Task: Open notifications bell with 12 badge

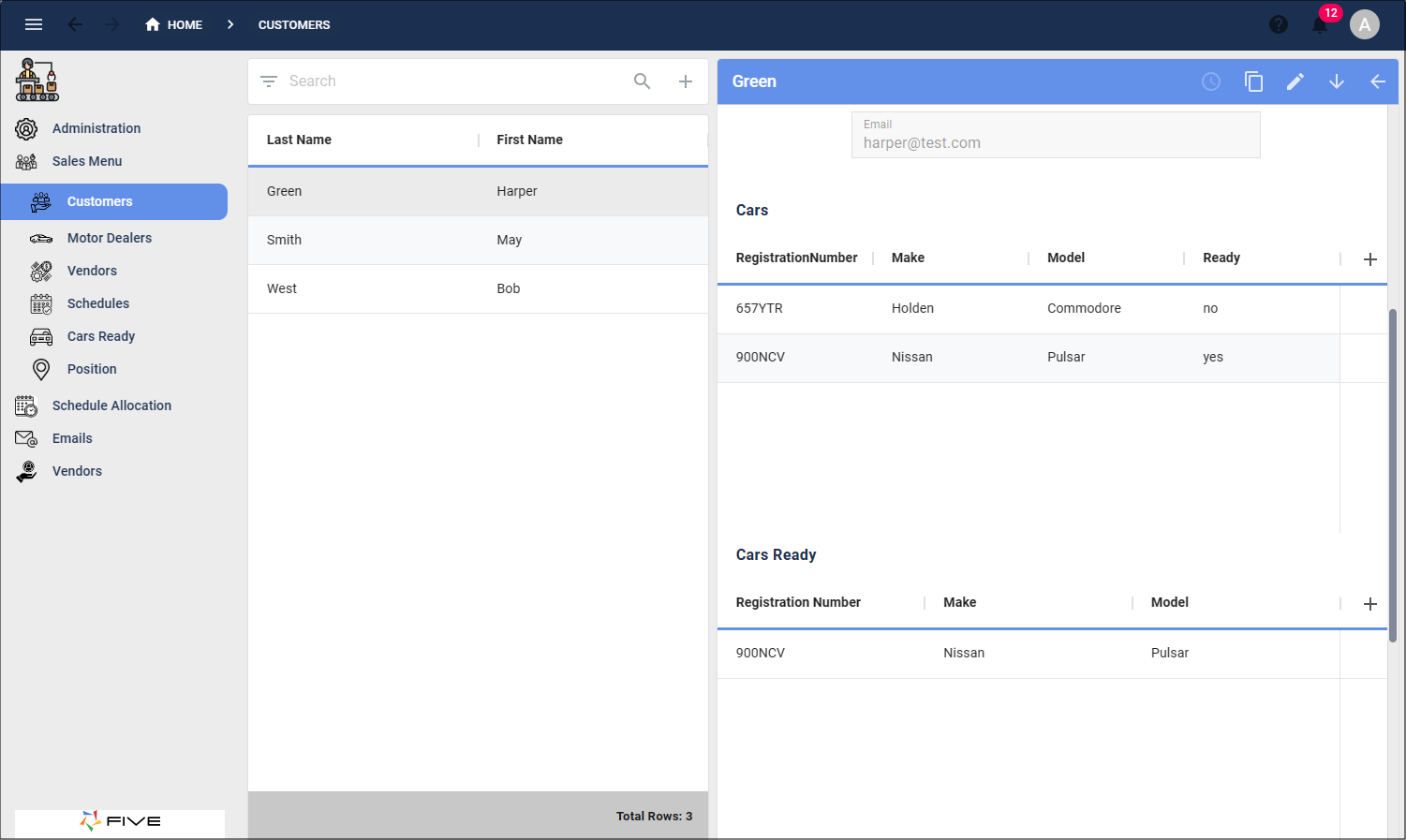Action: coord(1320,24)
